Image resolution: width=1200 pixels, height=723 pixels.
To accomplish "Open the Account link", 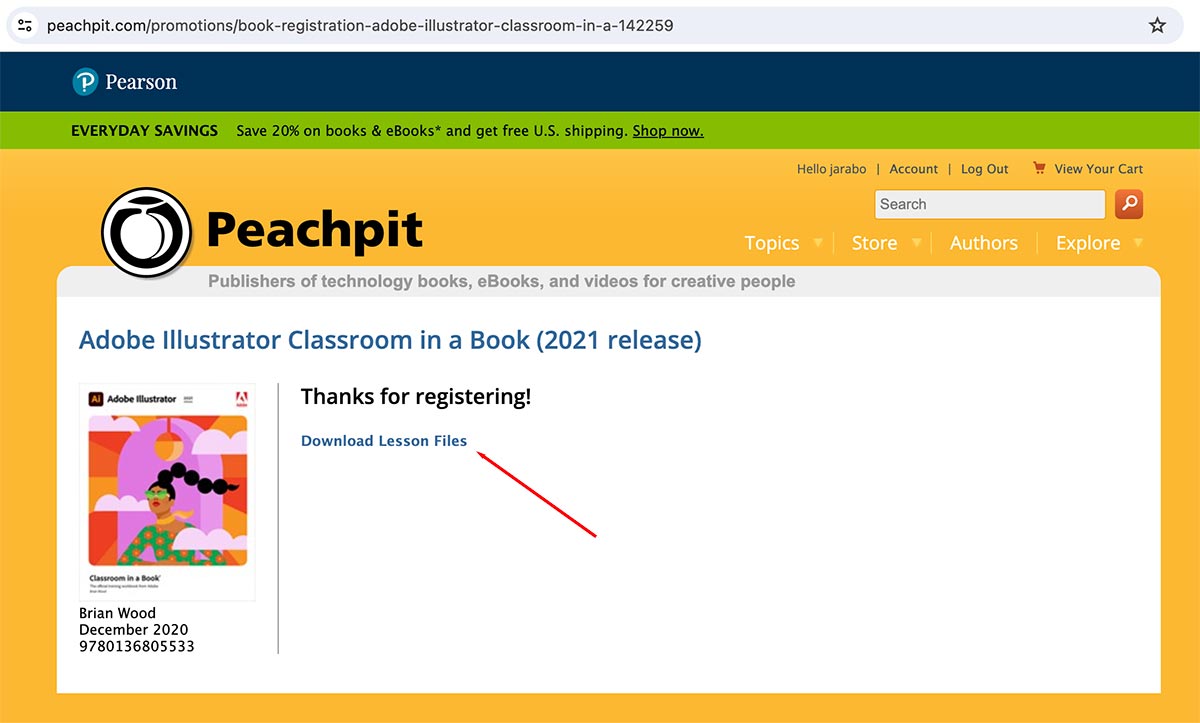I will click(913, 169).
